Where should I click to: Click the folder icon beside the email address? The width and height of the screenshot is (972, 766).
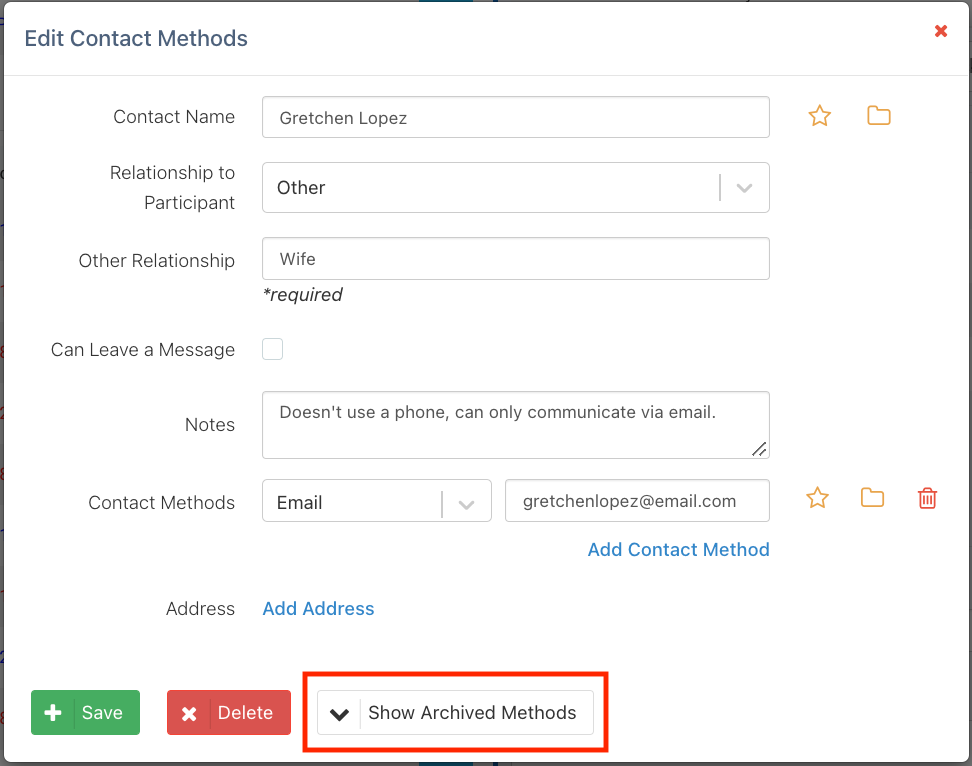pos(872,498)
